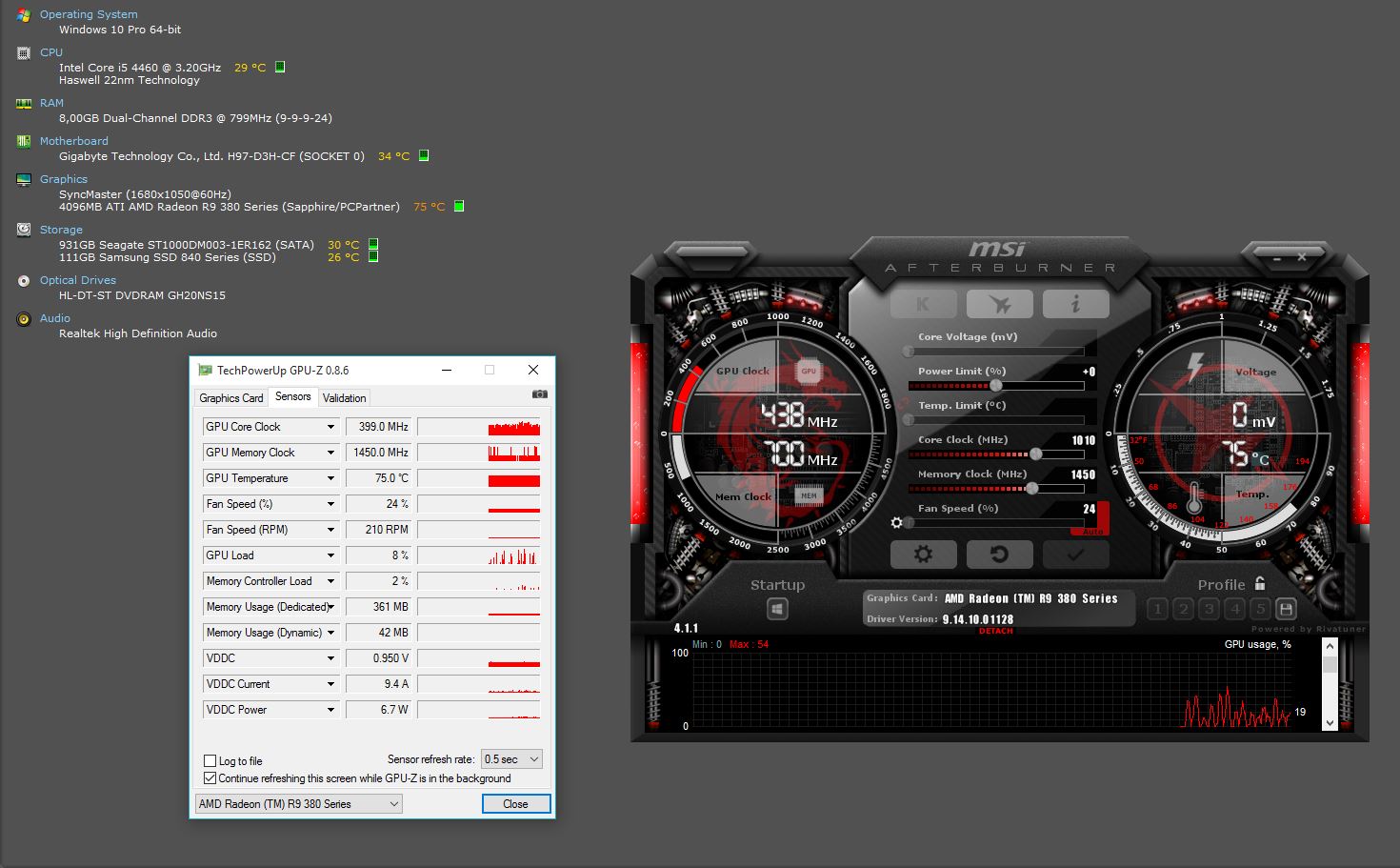This screenshot has height=868, width=1400.
Task: Adjust the Core Clock slider handle
Action: (x=1036, y=454)
